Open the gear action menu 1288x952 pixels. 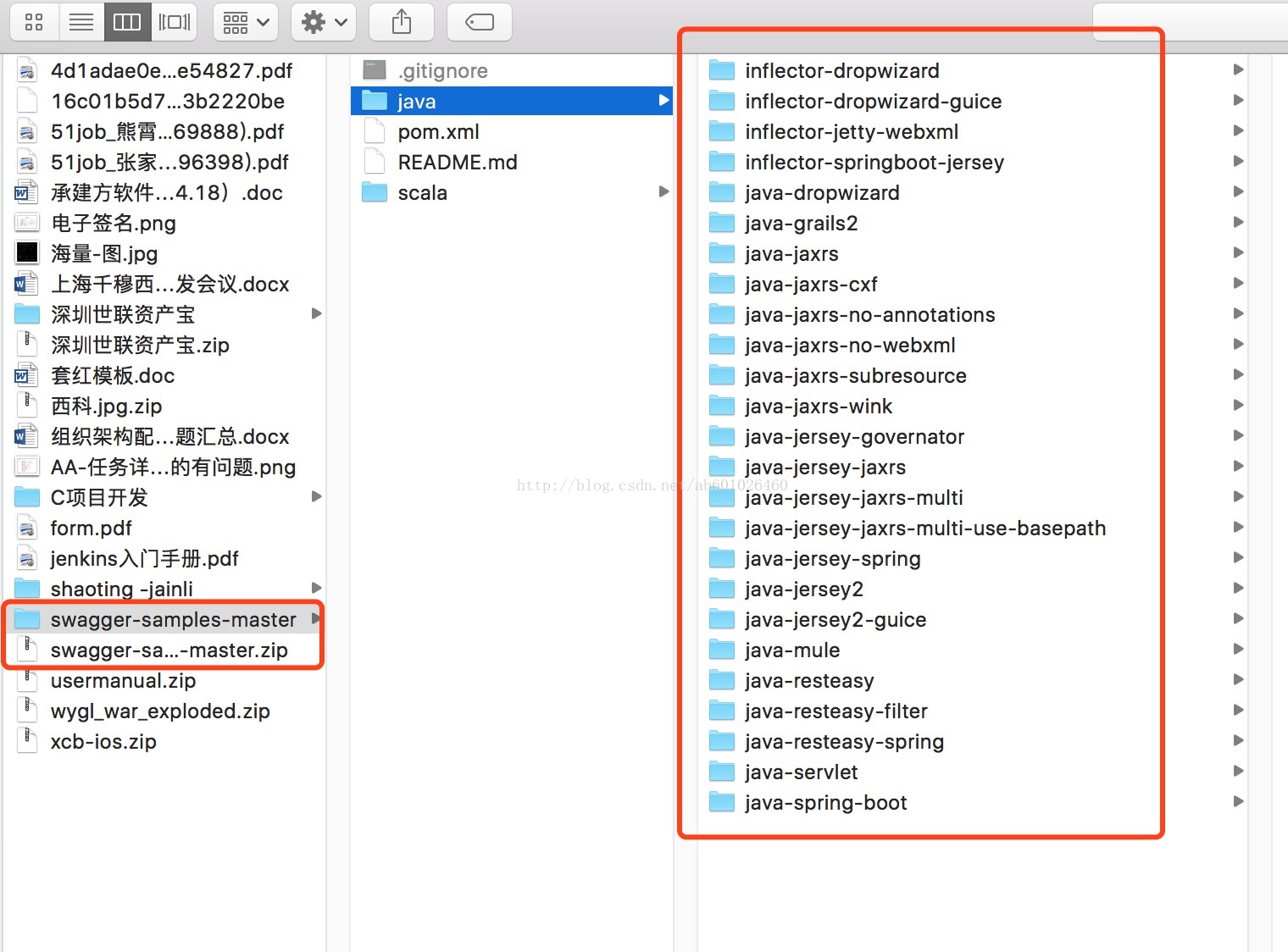coord(324,22)
